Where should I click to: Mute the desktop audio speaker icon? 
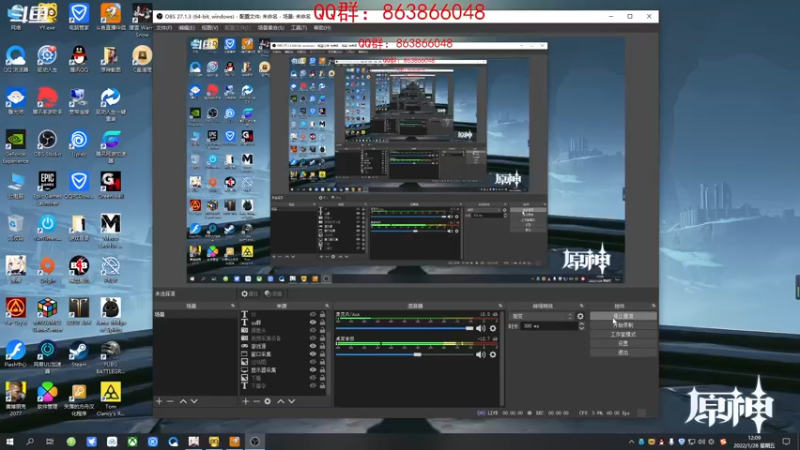481,355
